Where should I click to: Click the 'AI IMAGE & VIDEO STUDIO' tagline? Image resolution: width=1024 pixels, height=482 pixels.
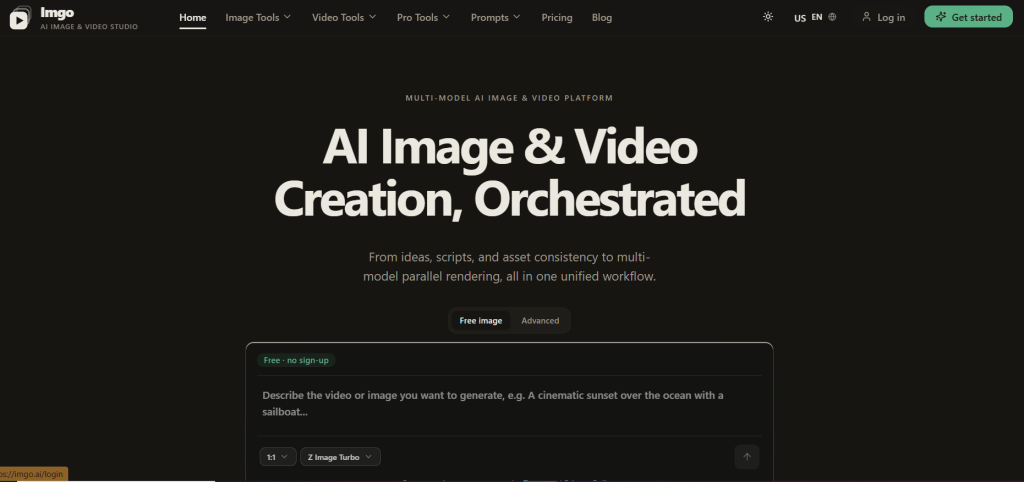(89, 27)
